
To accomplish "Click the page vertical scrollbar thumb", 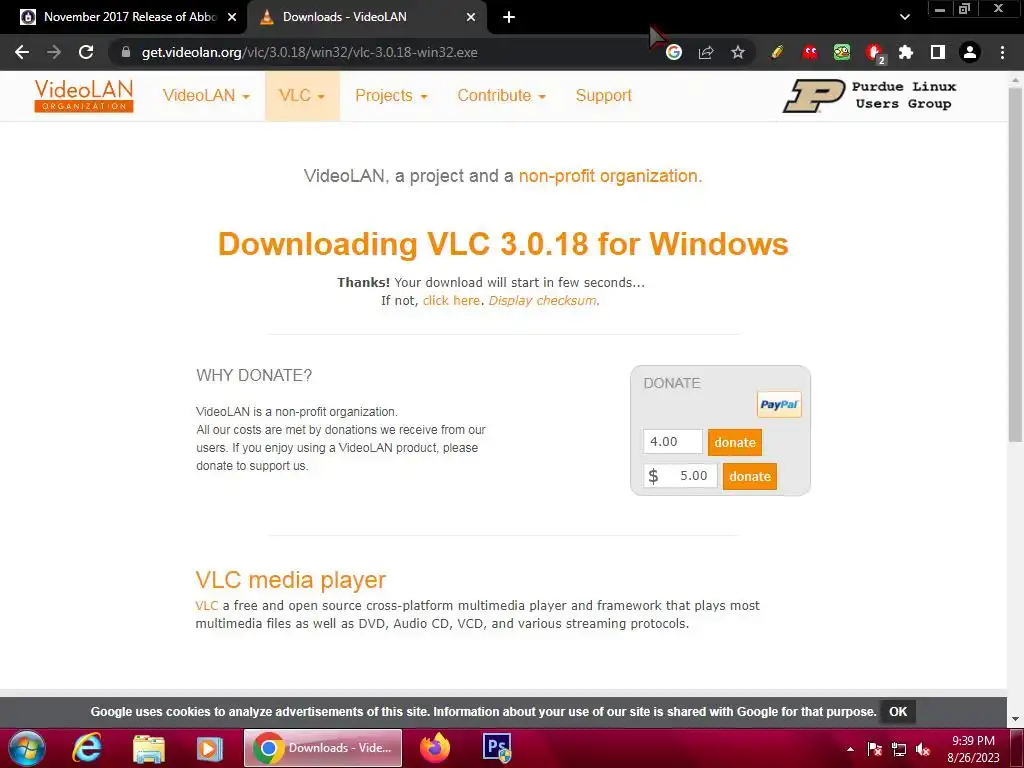I will (x=1015, y=264).
